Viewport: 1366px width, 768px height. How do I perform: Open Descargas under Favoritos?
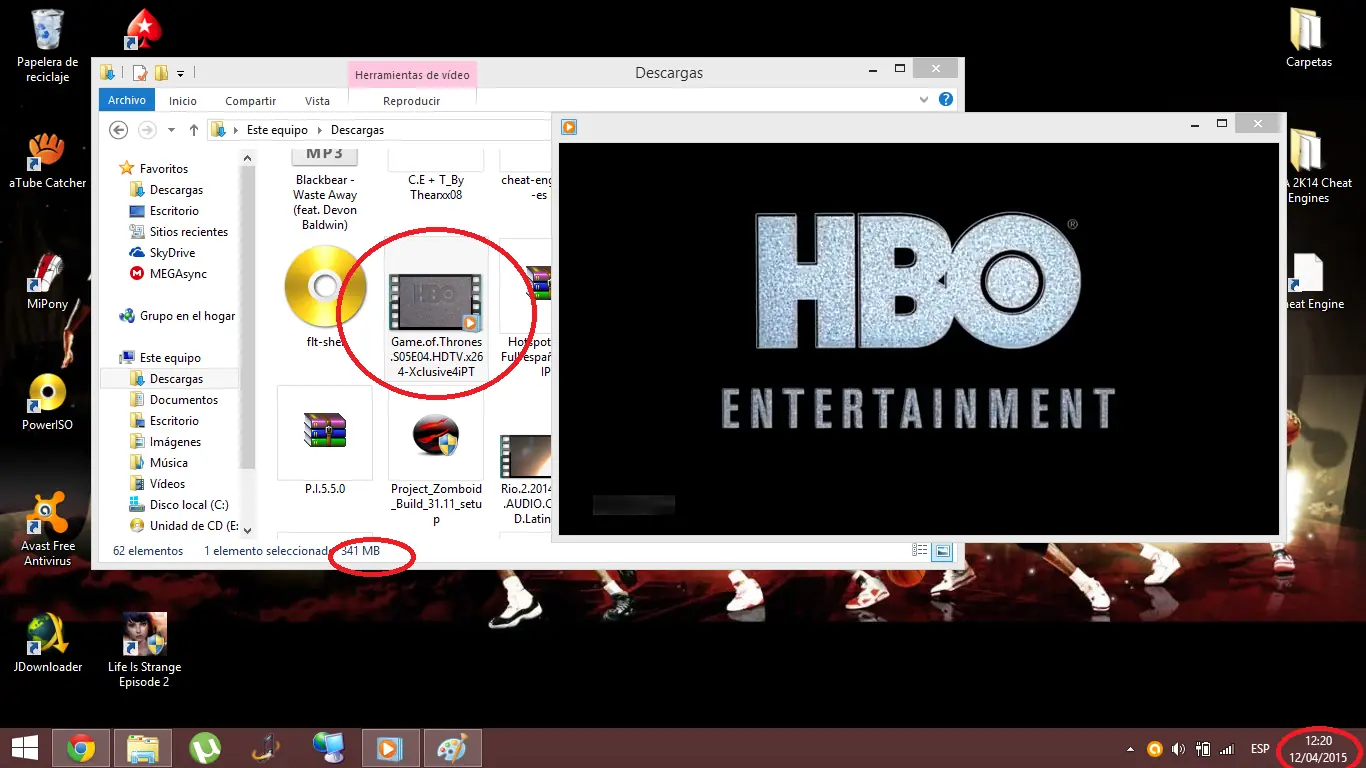(176, 190)
